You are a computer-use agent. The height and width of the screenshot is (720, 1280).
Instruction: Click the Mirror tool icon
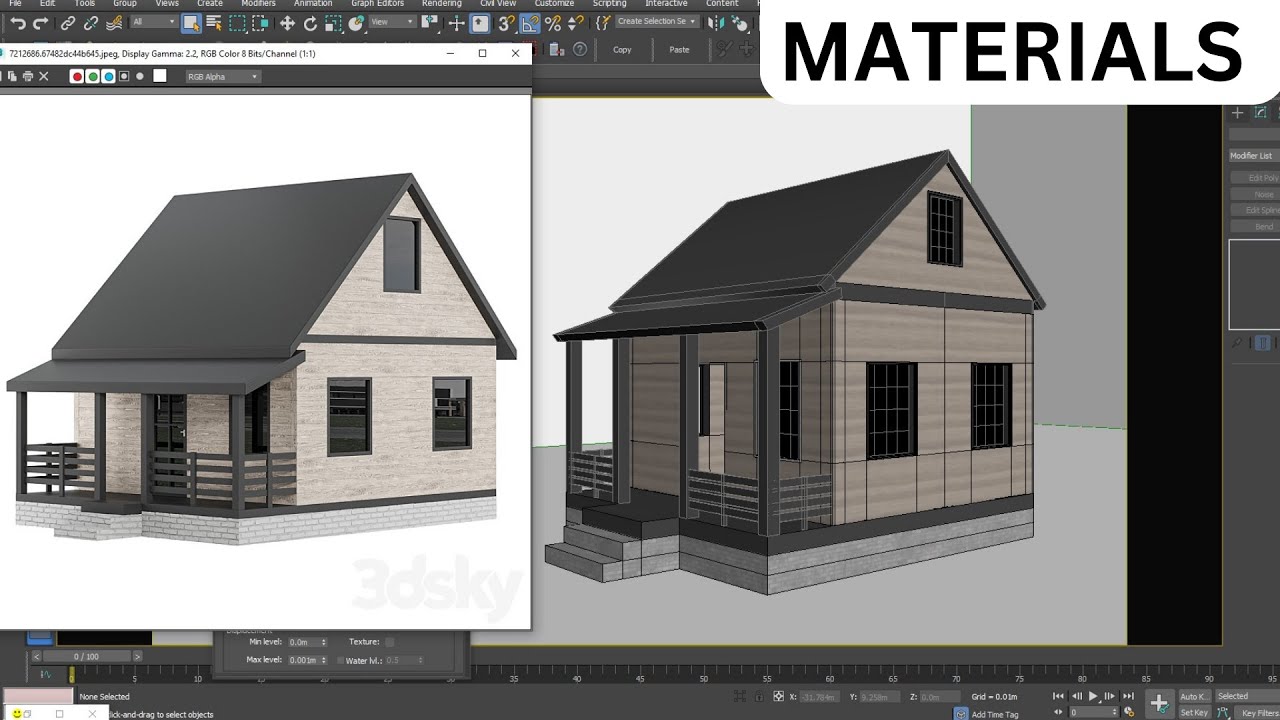point(718,23)
